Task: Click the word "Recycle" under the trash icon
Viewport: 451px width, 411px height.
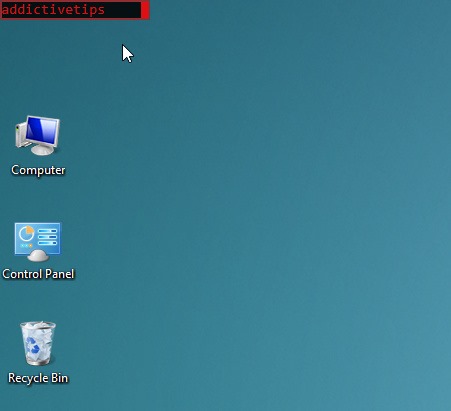Action: click(28, 378)
